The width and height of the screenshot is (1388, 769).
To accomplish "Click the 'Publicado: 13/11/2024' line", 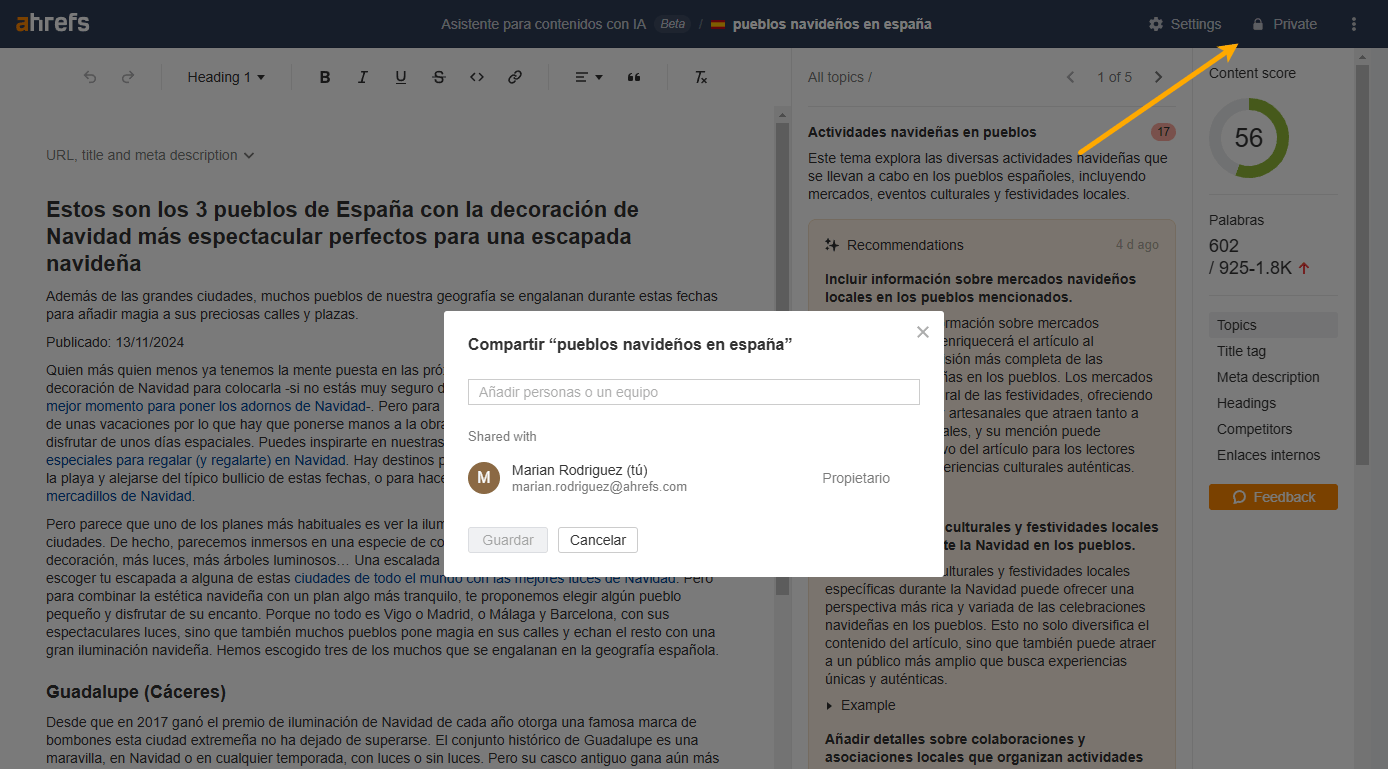I will click(115, 342).
